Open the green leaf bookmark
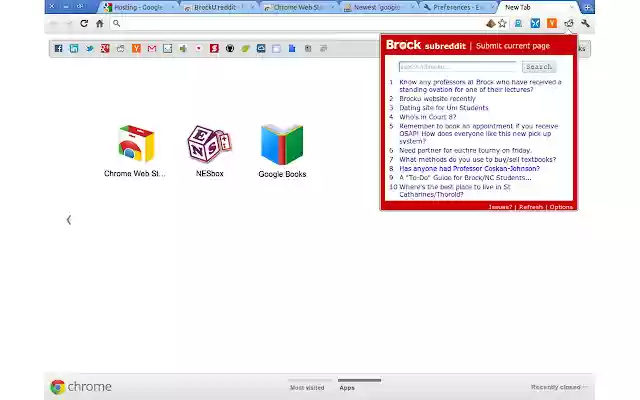 pos(245,49)
